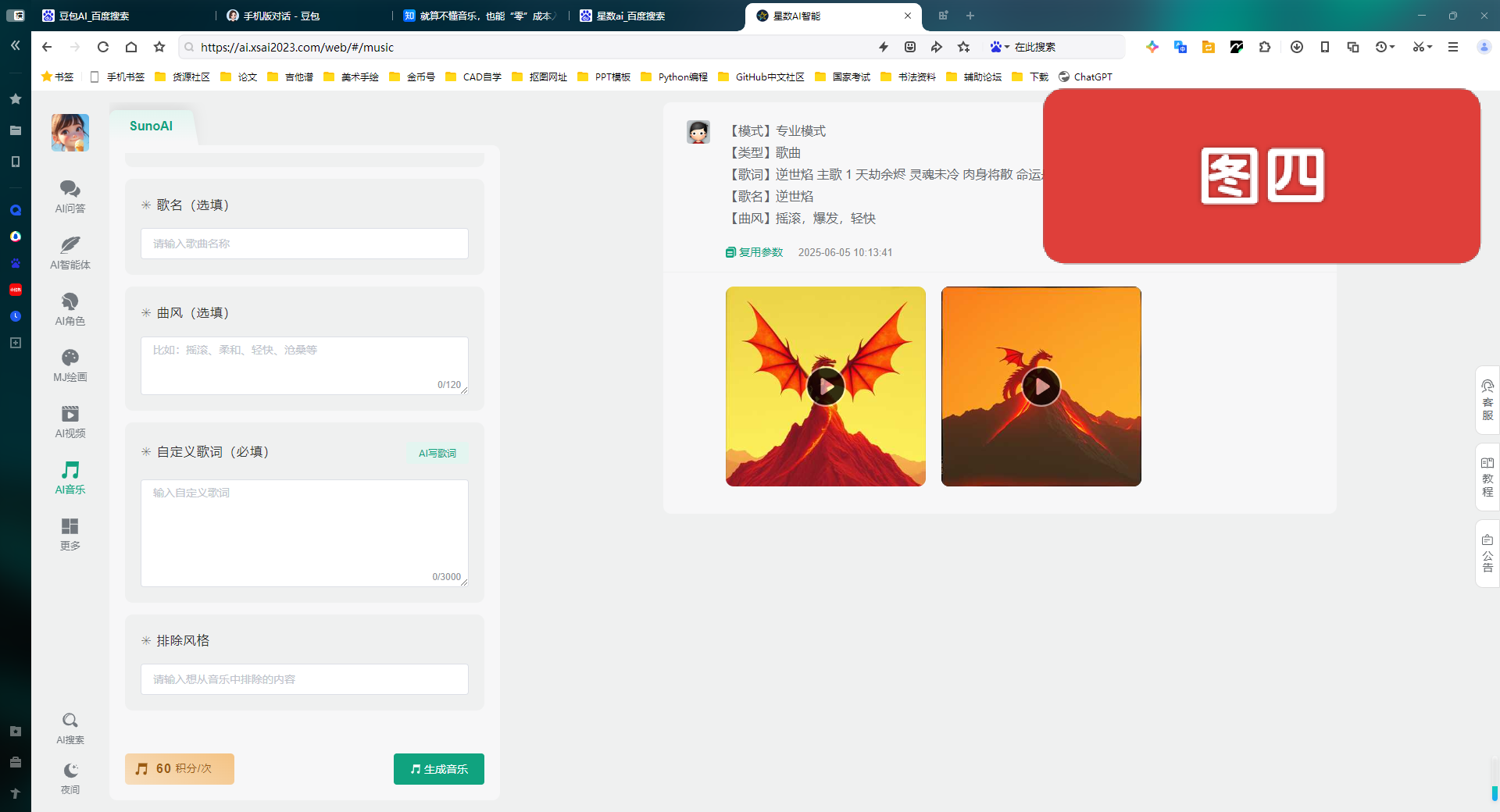Click the 客服 customer service icon

(x=1487, y=400)
